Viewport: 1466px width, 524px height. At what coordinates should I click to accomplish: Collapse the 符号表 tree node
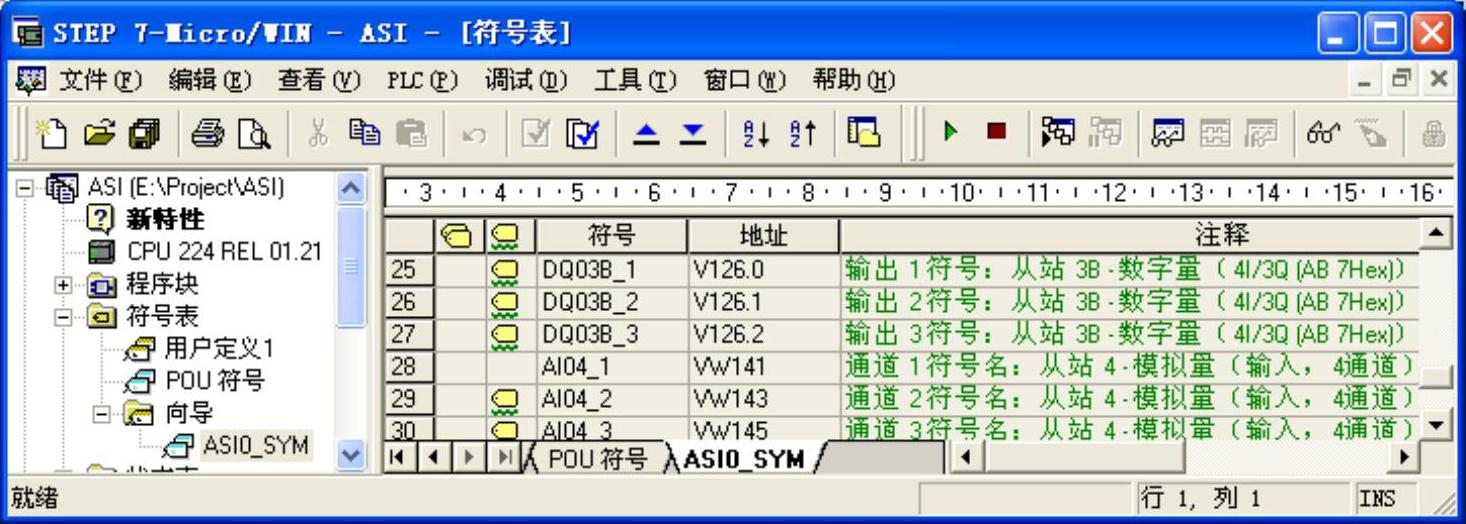pos(62,317)
